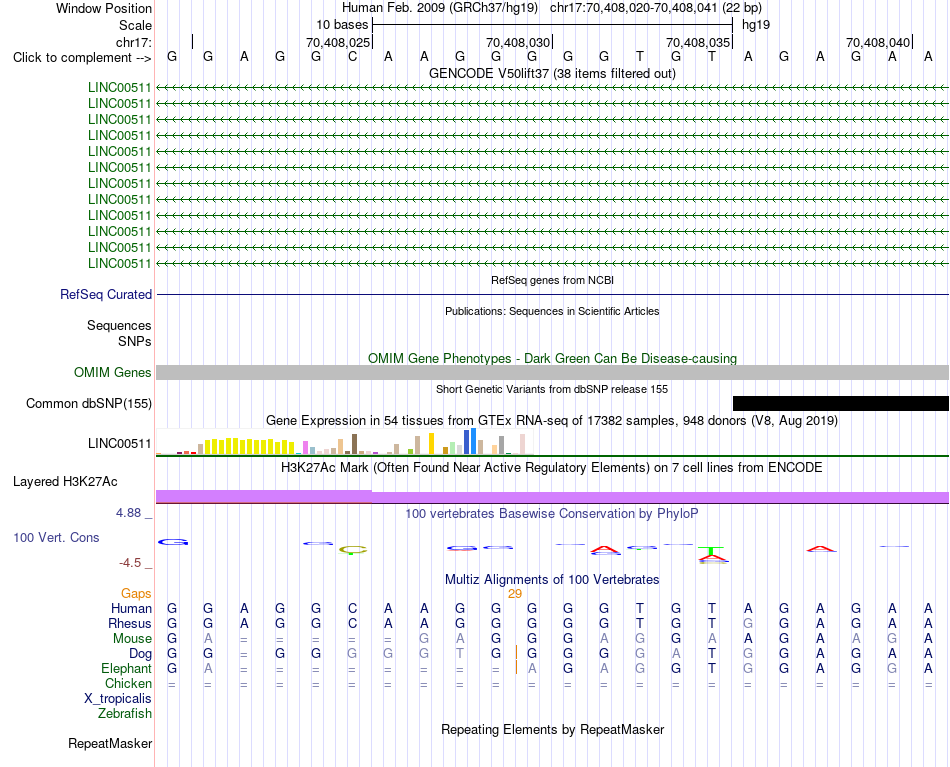Screen dimensions: 950x767
Task: Select the black dbSNP variant block
Action: click(841, 403)
